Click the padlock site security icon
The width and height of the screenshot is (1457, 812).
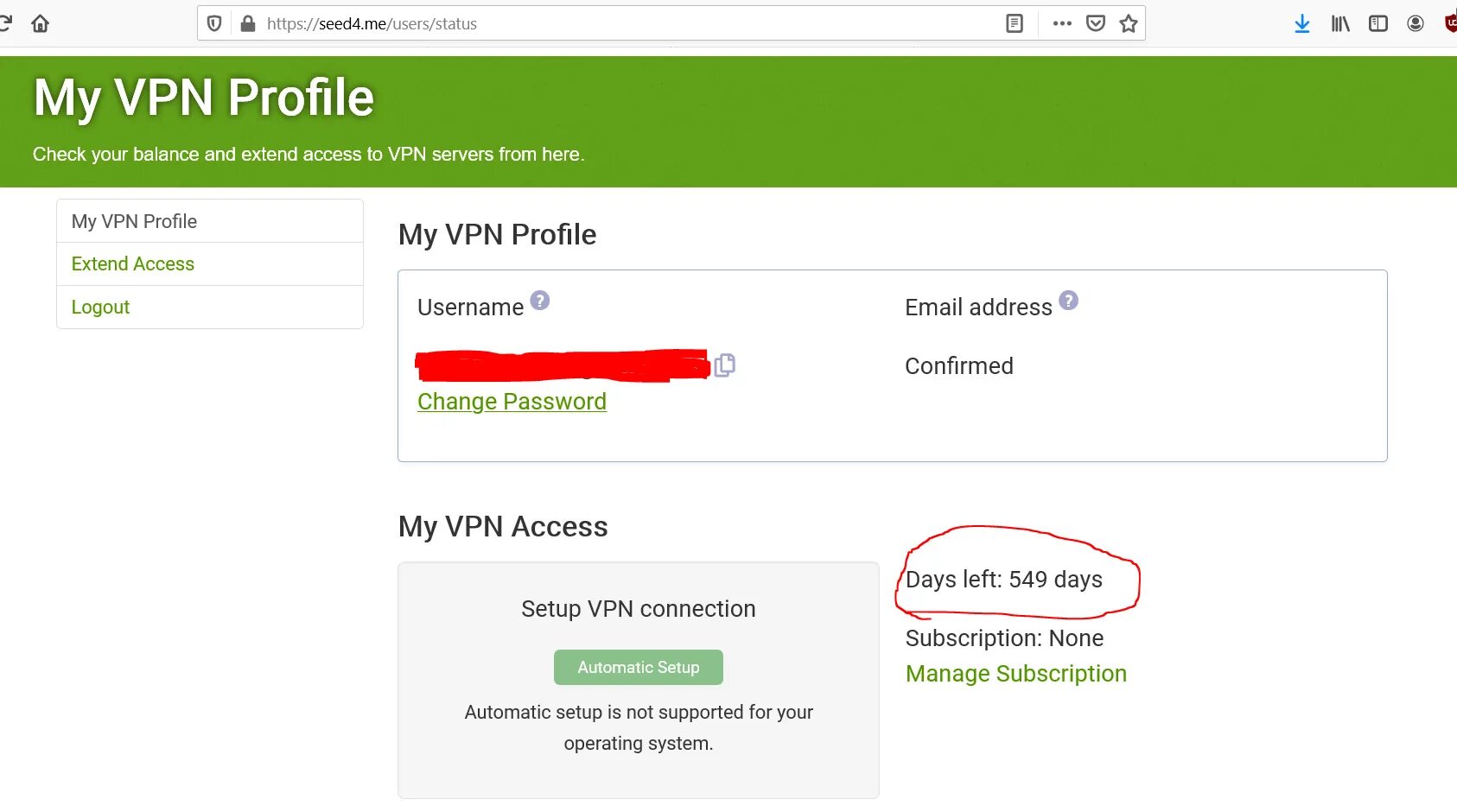(x=248, y=23)
